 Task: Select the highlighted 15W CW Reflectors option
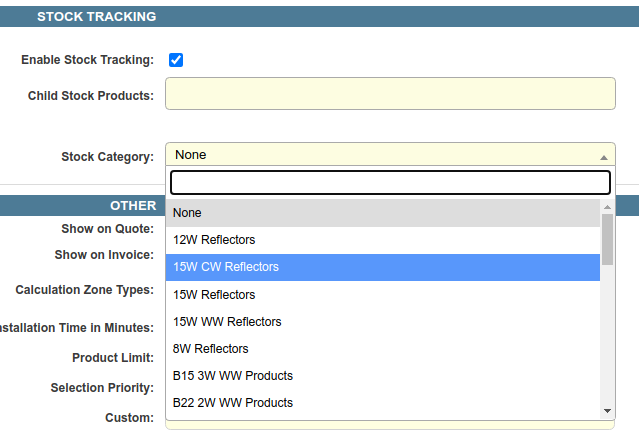click(382, 267)
